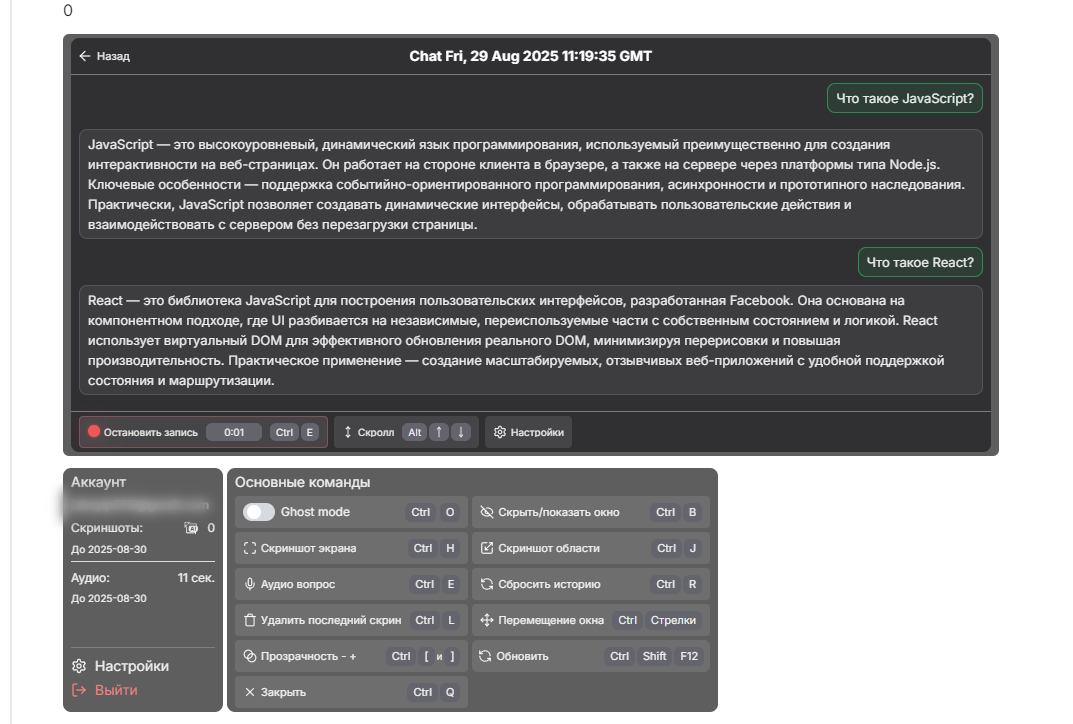Click the screenshots counter icon in Аккаунт

[x=191, y=528]
